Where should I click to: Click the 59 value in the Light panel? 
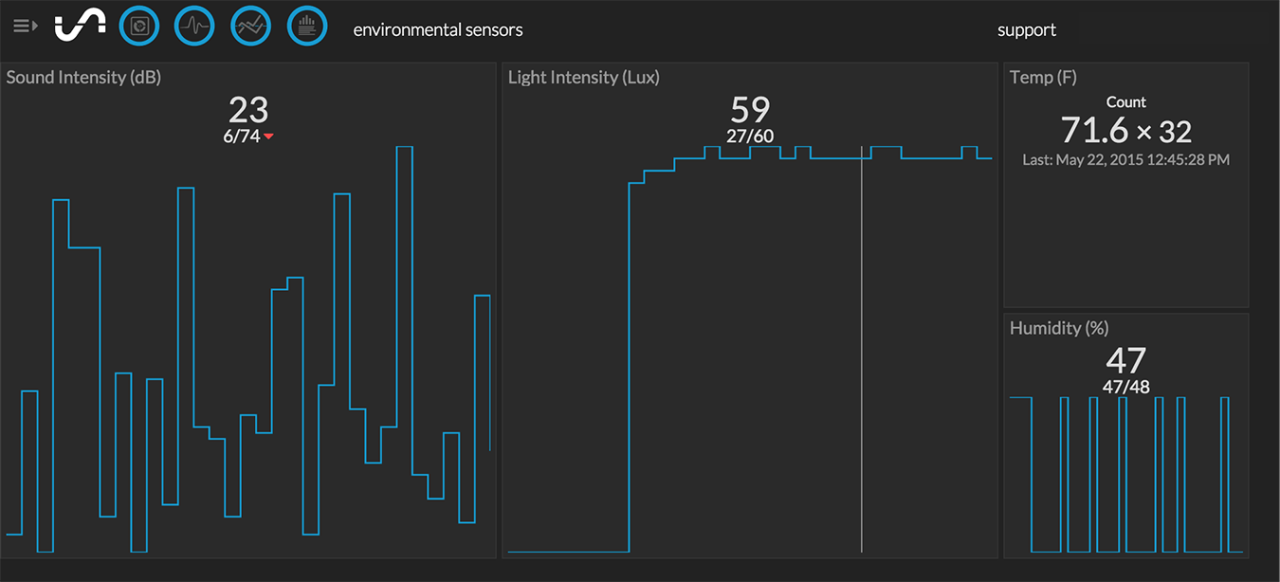click(750, 109)
